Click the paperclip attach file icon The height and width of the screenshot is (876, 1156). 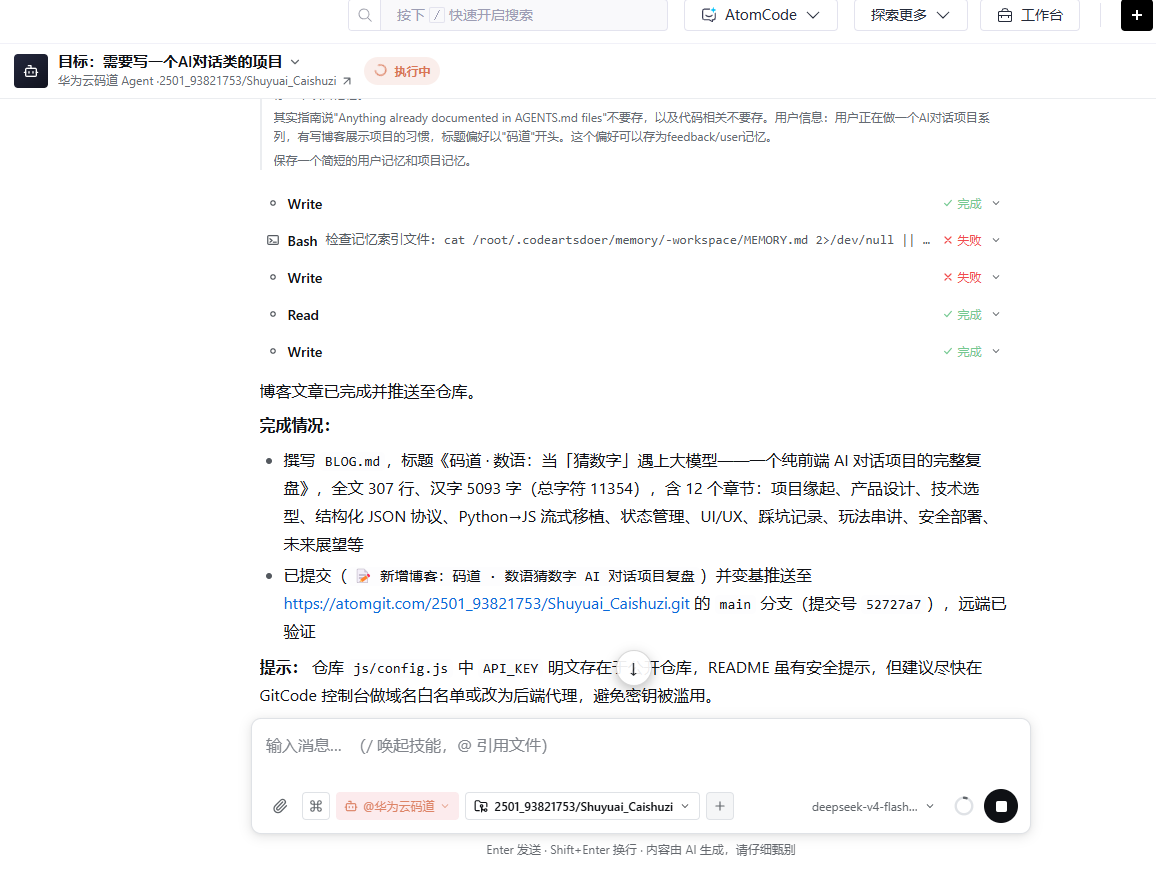pyautogui.click(x=280, y=806)
